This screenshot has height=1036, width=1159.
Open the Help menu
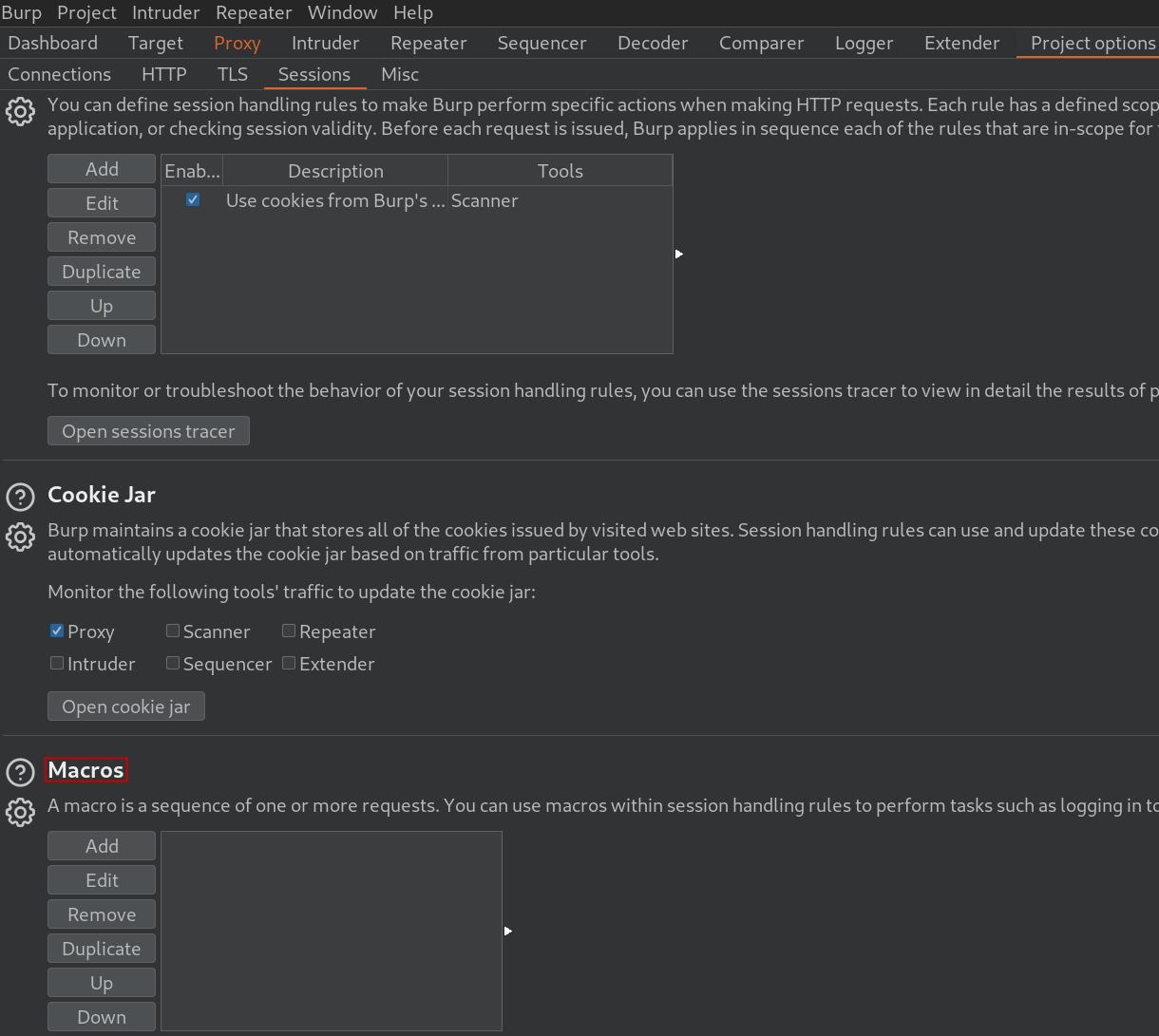coord(413,12)
